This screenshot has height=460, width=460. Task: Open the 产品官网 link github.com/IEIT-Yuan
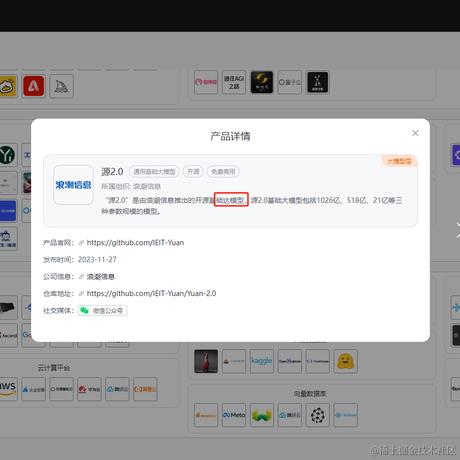(135, 243)
